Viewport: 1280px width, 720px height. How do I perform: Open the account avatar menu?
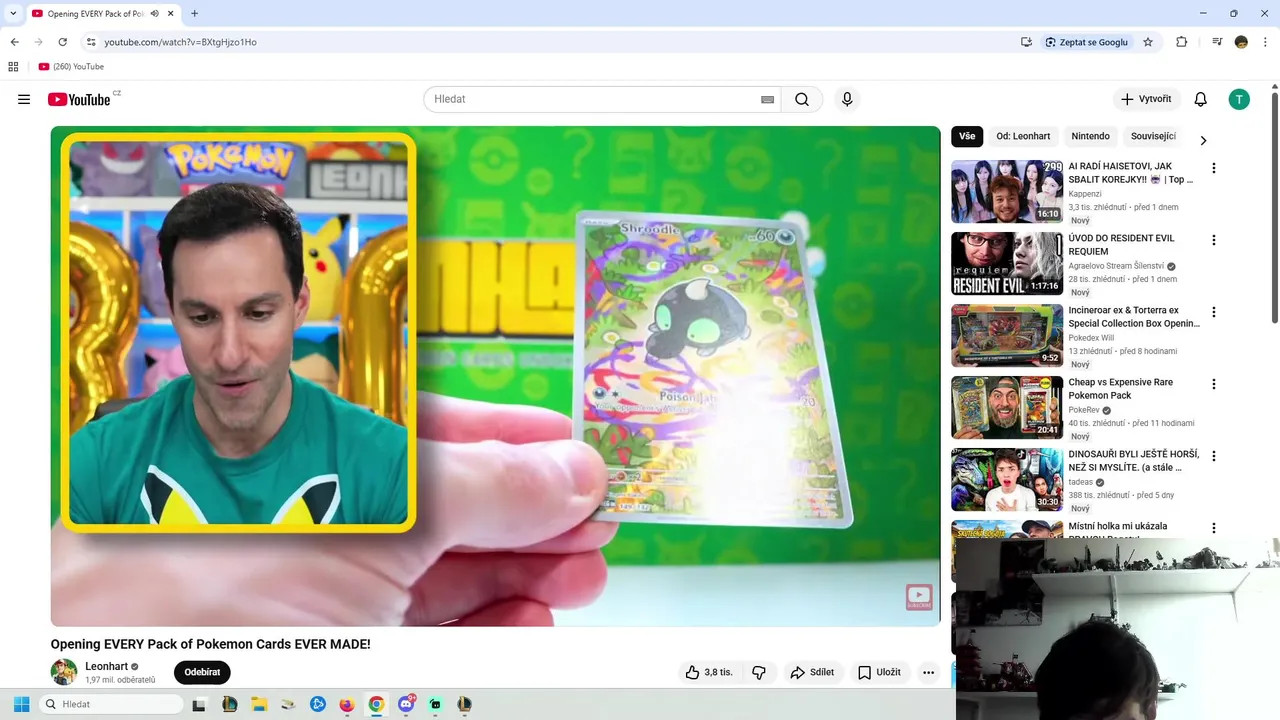pyautogui.click(x=1239, y=99)
